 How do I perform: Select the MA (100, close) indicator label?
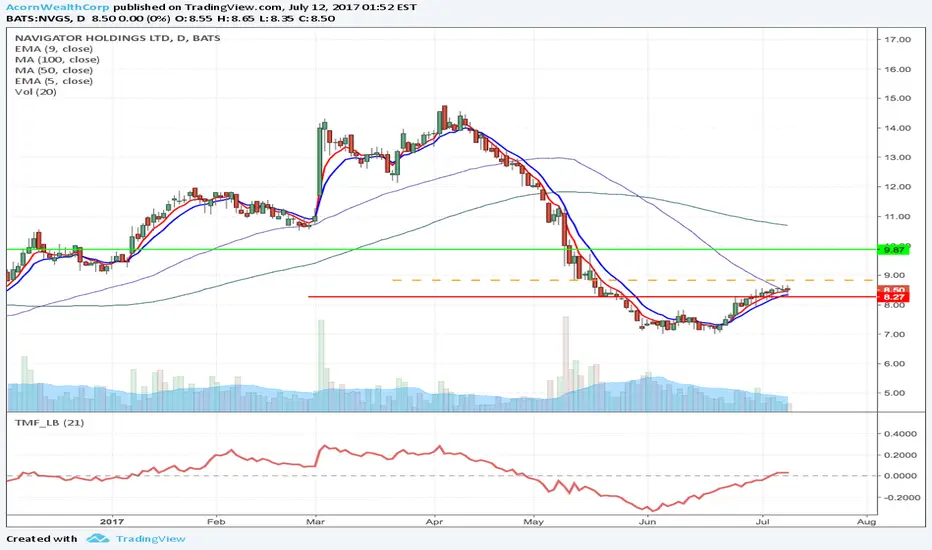tap(57, 59)
